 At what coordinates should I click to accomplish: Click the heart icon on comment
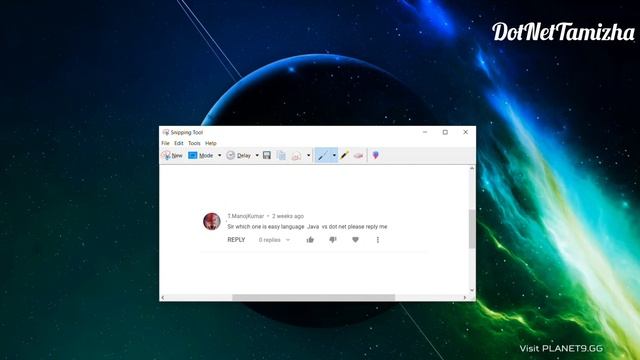[x=356, y=240]
